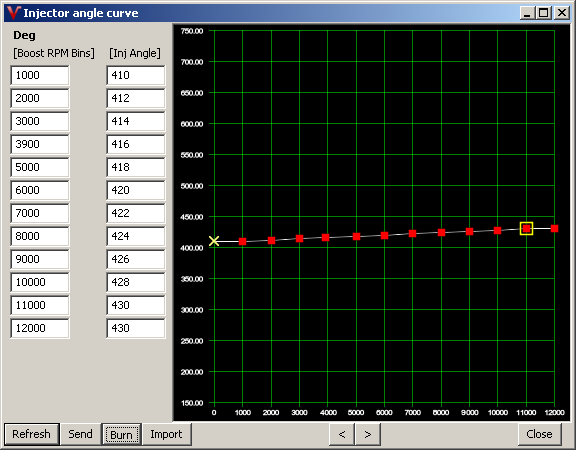Click the Refresh button
The height and width of the screenshot is (450, 576).
pyautogui.click(x=32, y=434)
